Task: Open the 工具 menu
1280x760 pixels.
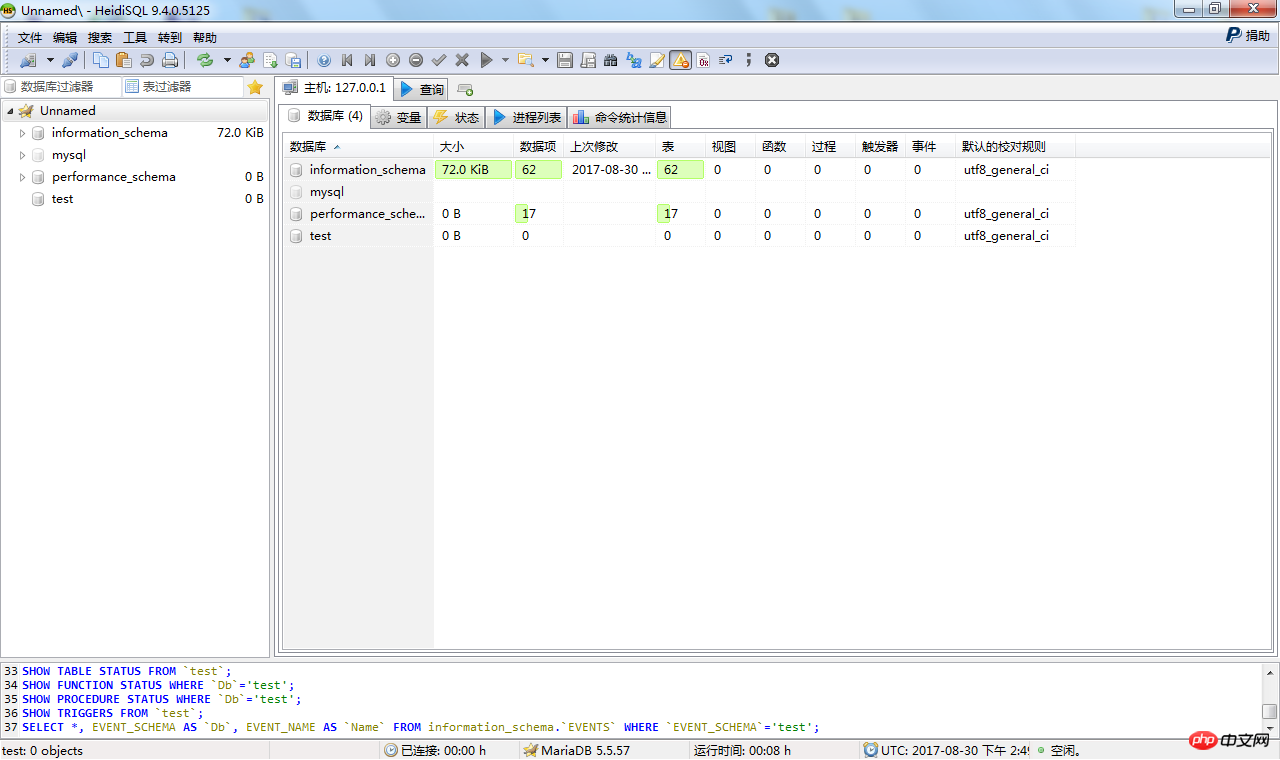Action: pyautogui.click(x=135, y=37)
